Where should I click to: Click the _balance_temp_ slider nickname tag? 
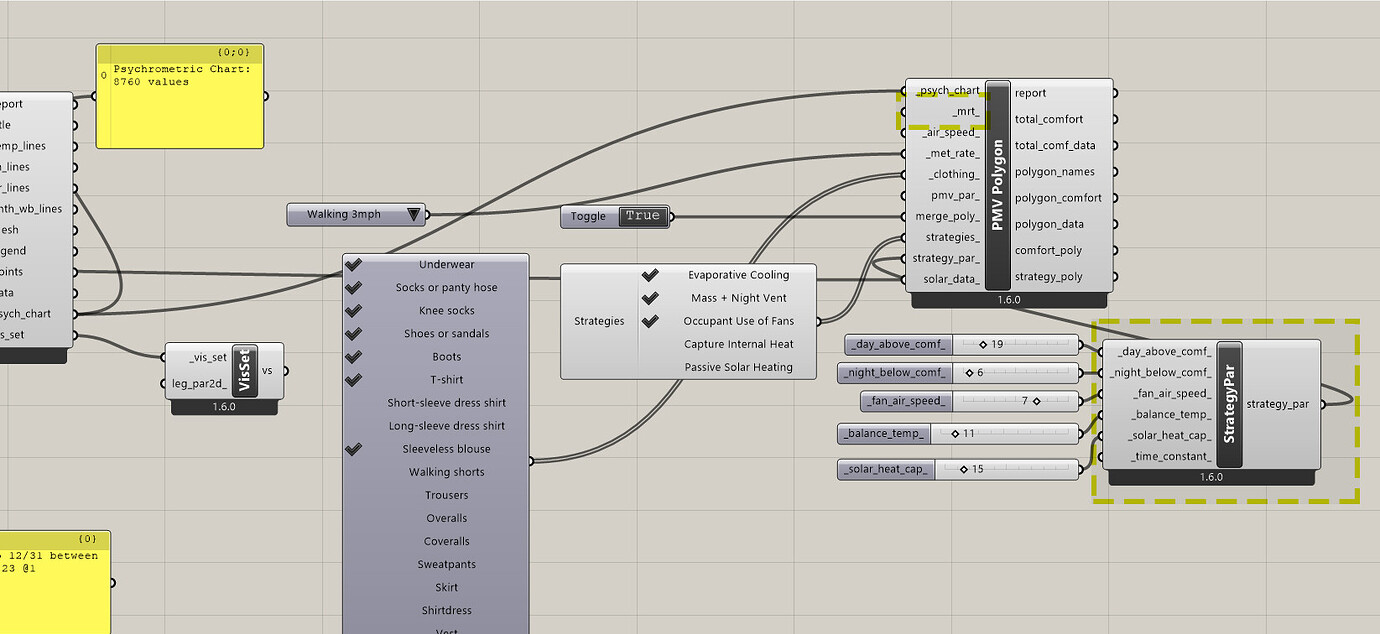[883, 434]
